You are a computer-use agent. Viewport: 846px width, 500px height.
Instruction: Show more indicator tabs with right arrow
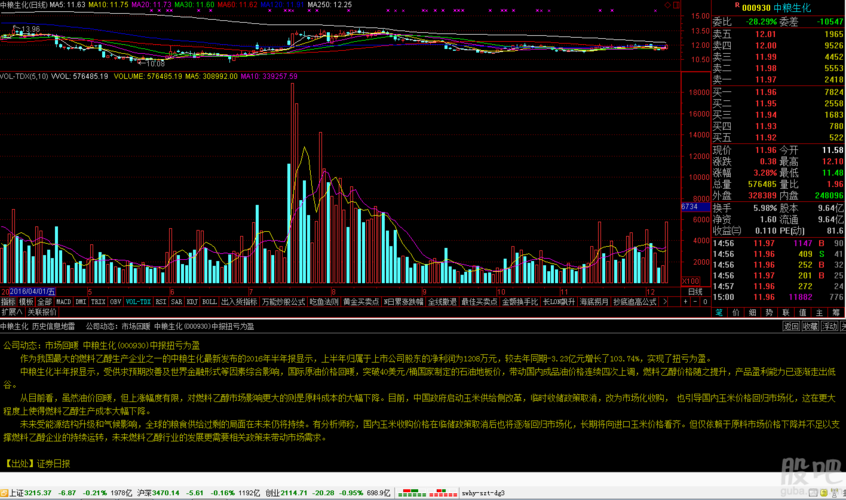click(665, 302)
